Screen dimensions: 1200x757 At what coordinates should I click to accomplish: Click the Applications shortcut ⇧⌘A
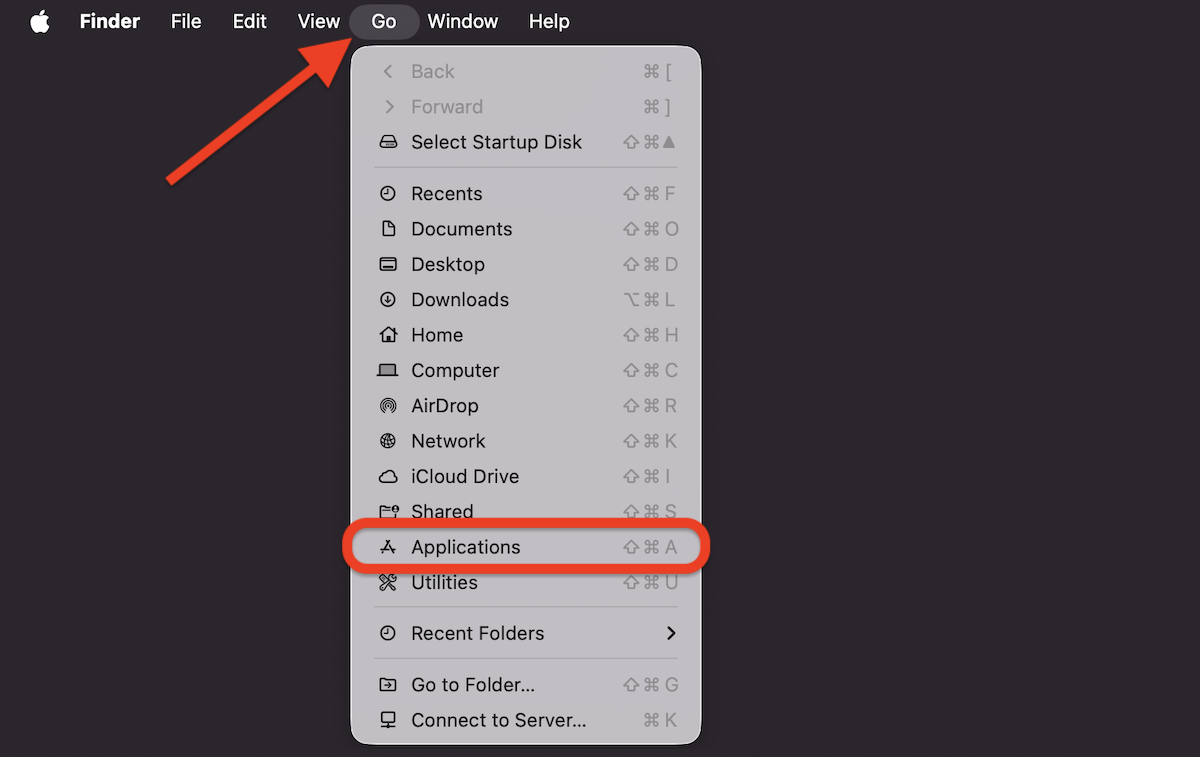coord(650,547)
